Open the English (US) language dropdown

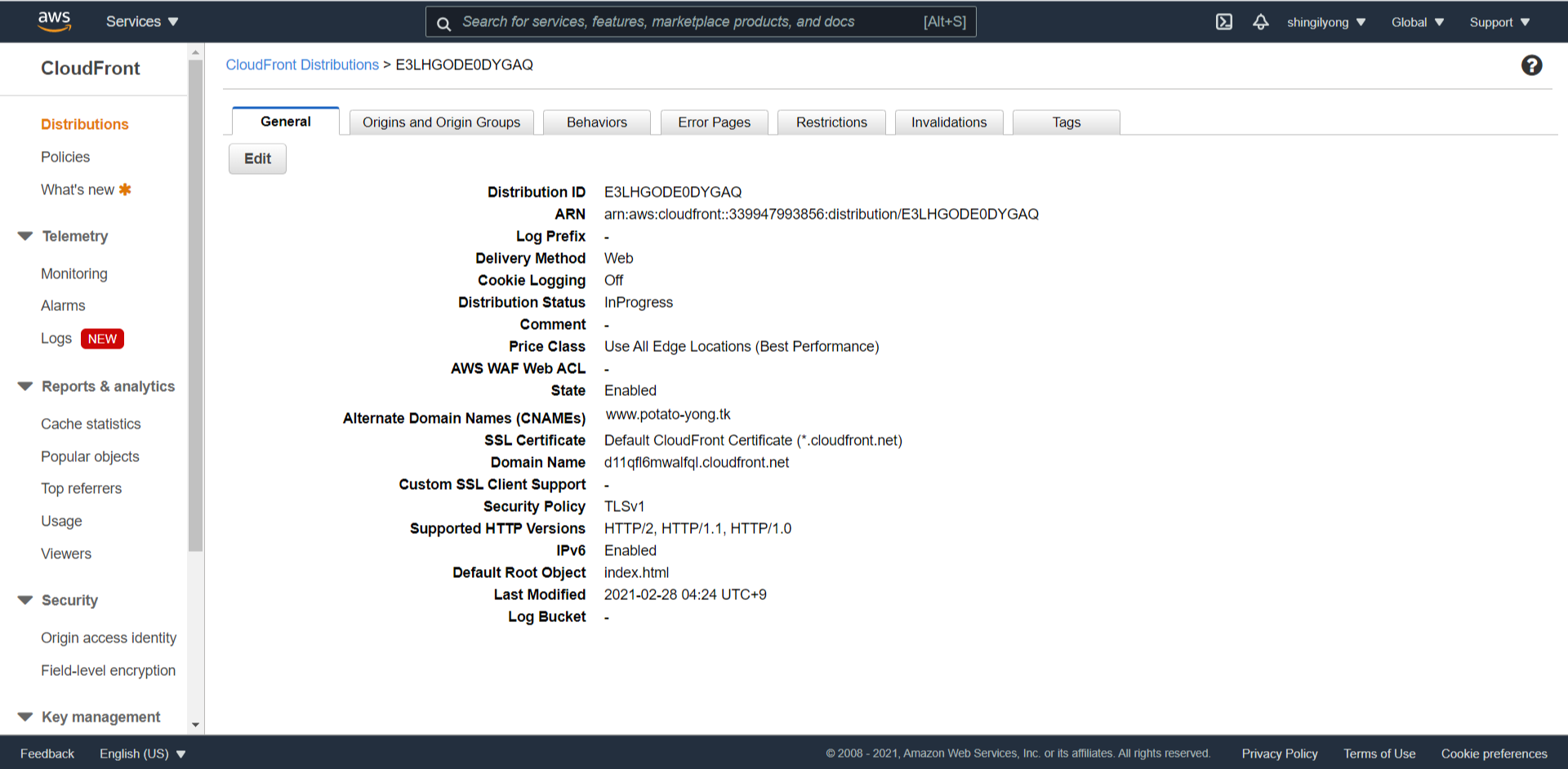143,753
